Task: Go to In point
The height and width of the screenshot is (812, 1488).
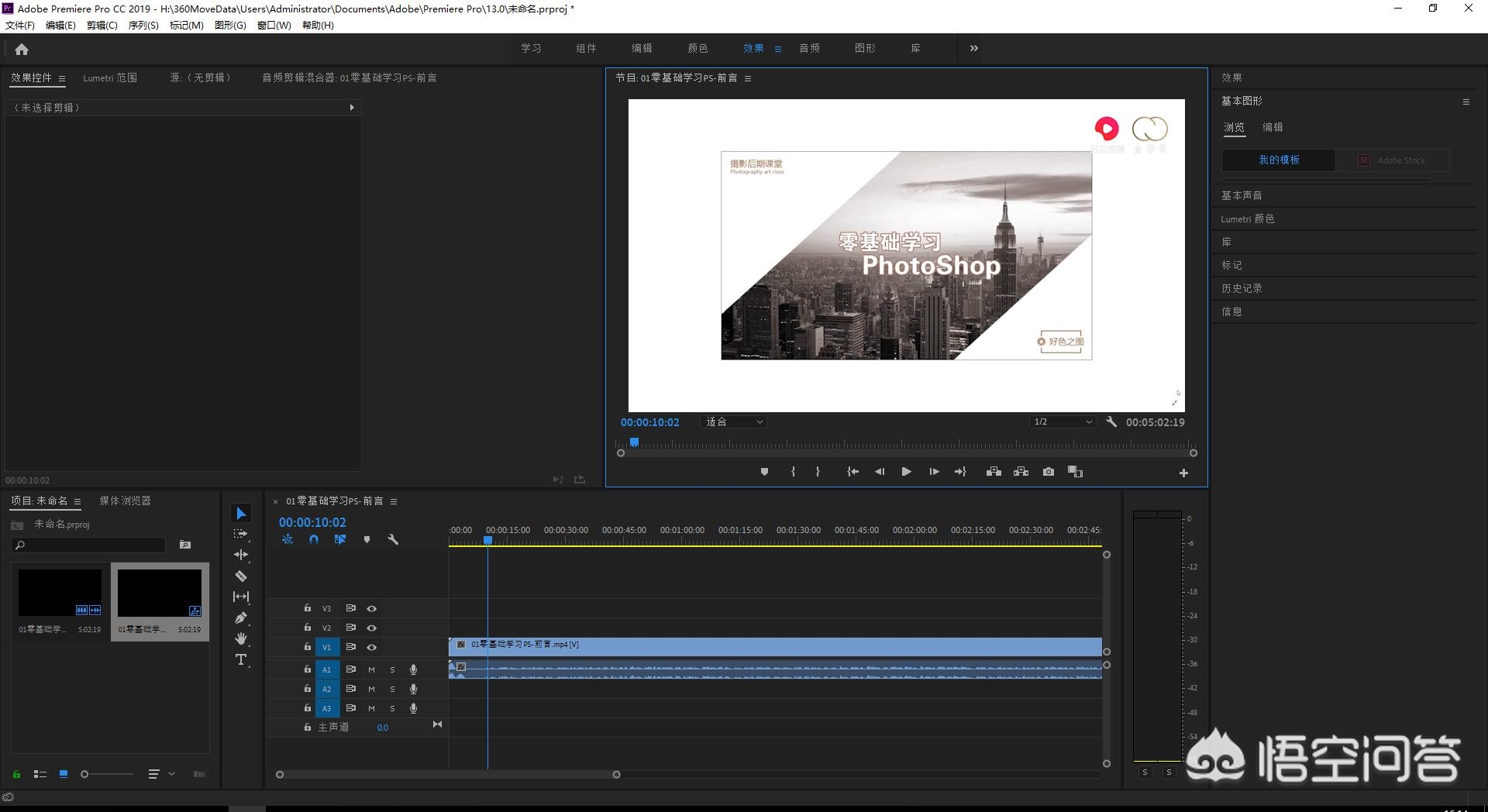Action: coord(852,472)
